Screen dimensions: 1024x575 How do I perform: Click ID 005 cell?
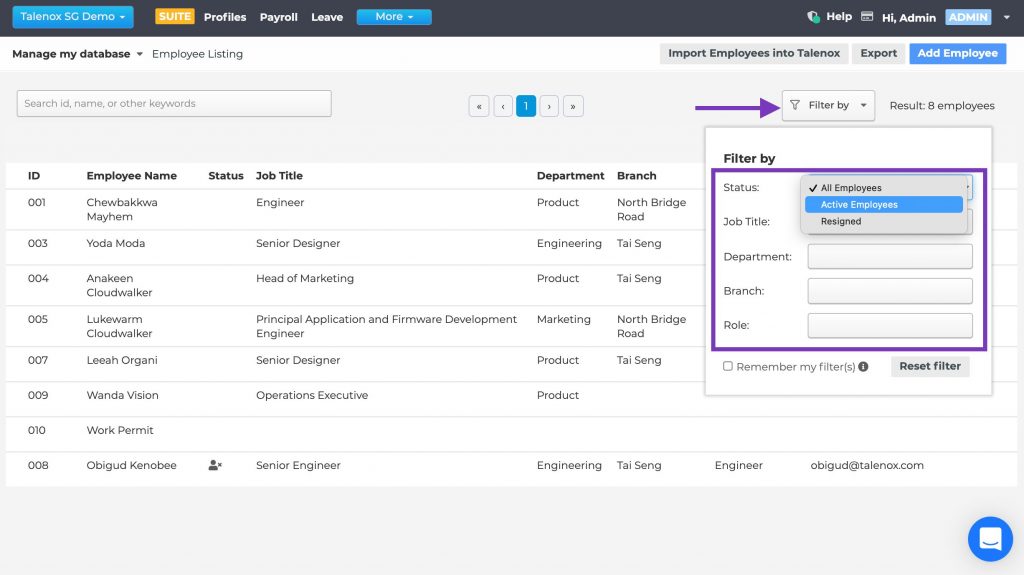37,320
